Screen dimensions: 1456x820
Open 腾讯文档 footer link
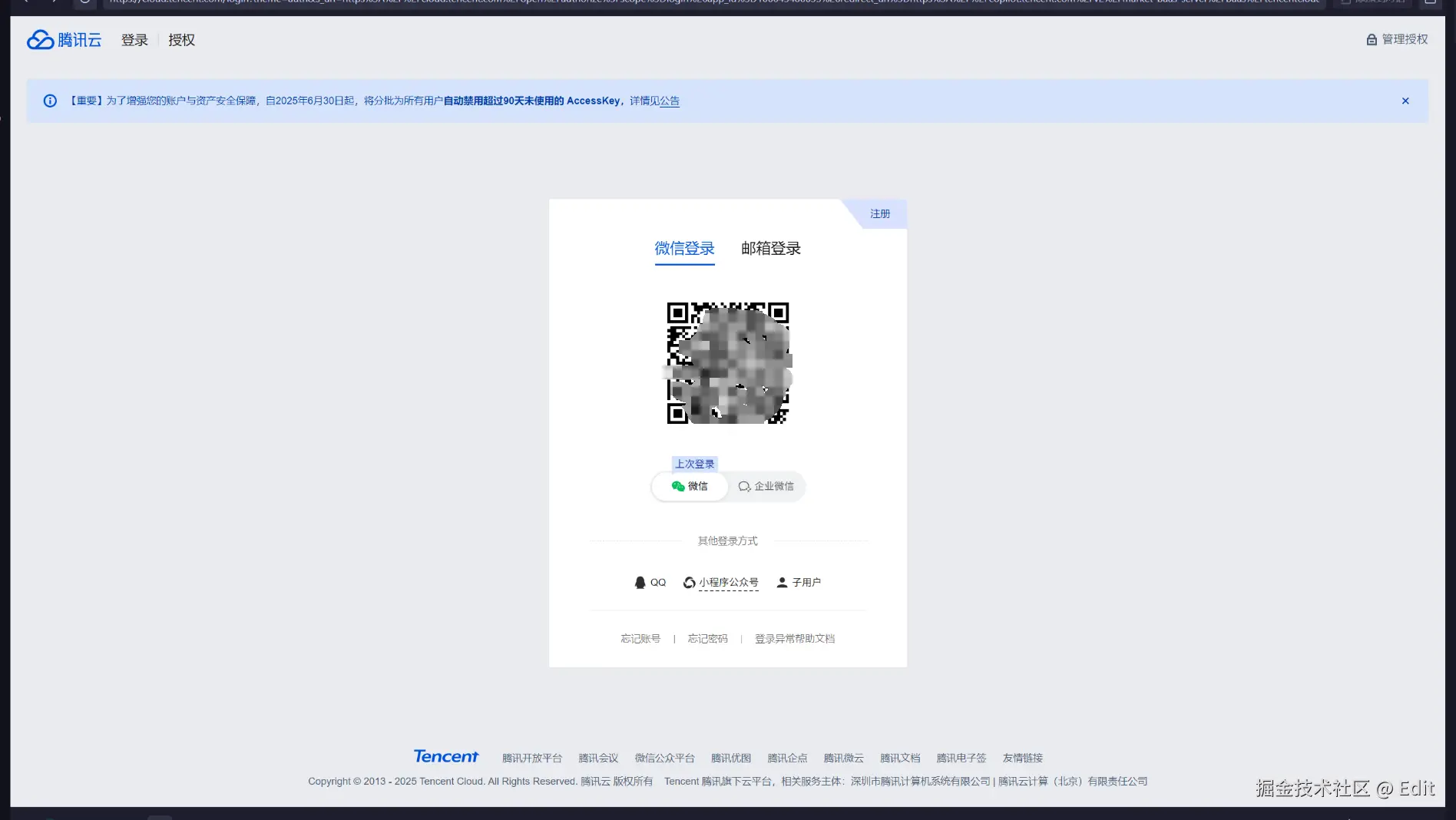click(900, 758)
